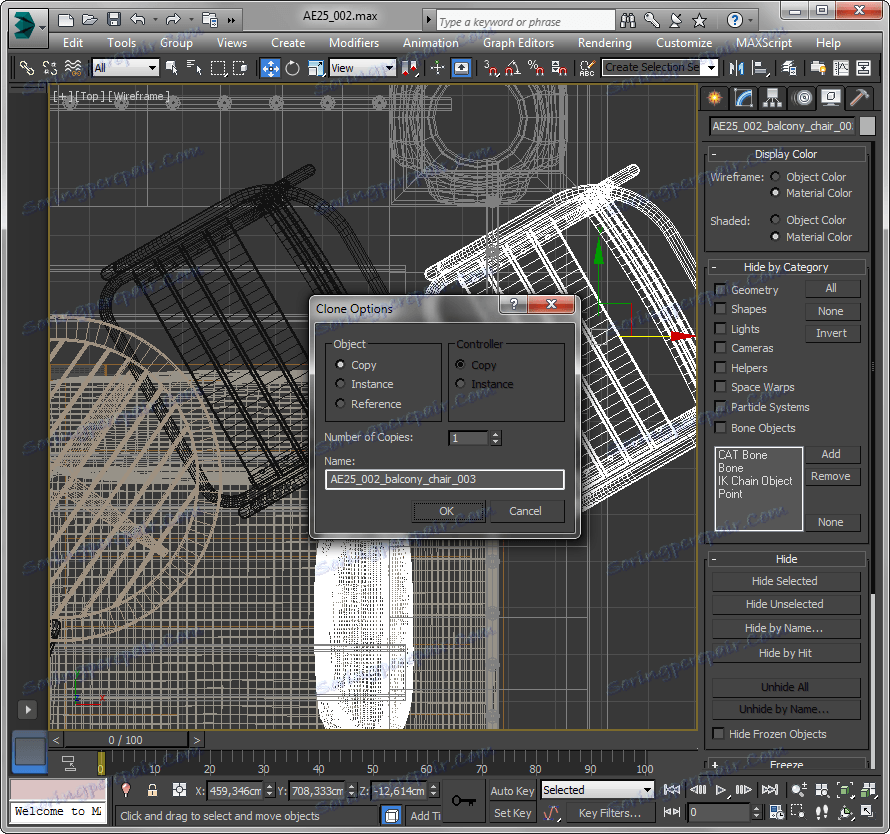Toggle the selection lock padlock icon

point(152,790)
